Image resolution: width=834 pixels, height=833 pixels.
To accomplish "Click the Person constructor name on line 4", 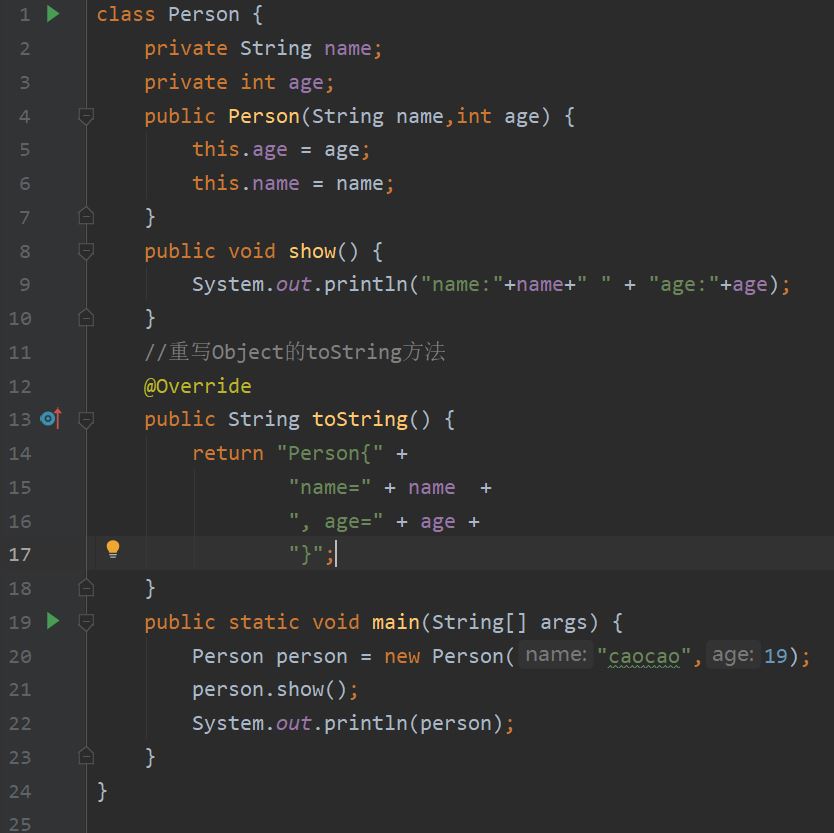I will (263, 116).
